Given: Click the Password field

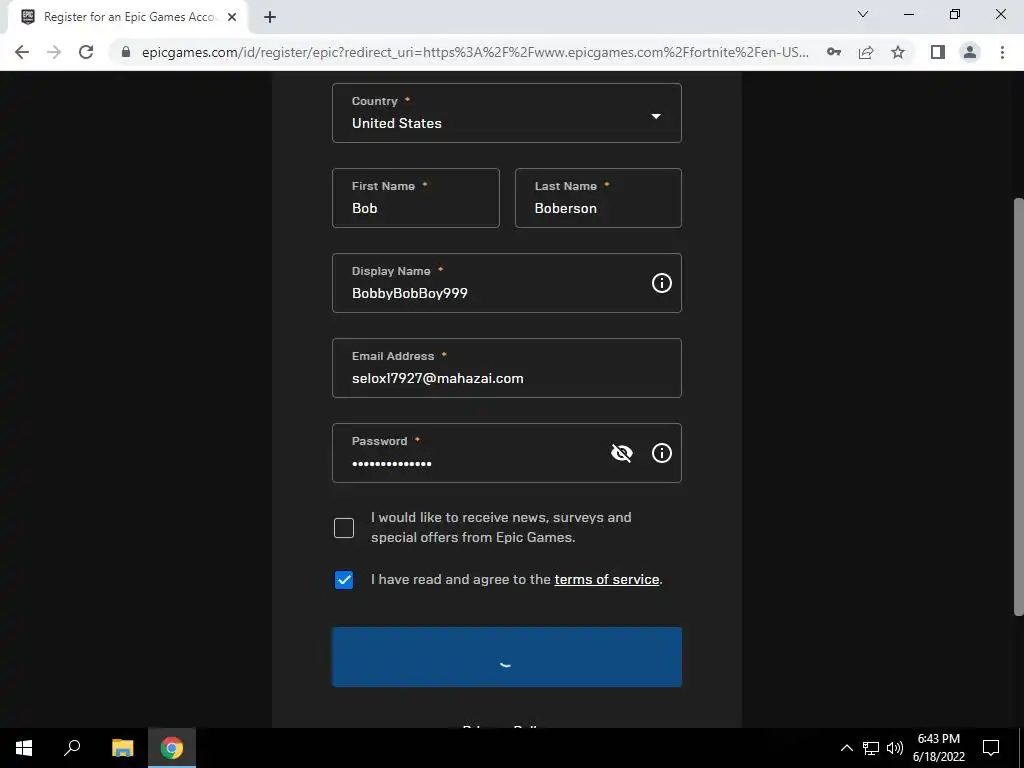Looking at the screenshot, I should pos(507,453).
